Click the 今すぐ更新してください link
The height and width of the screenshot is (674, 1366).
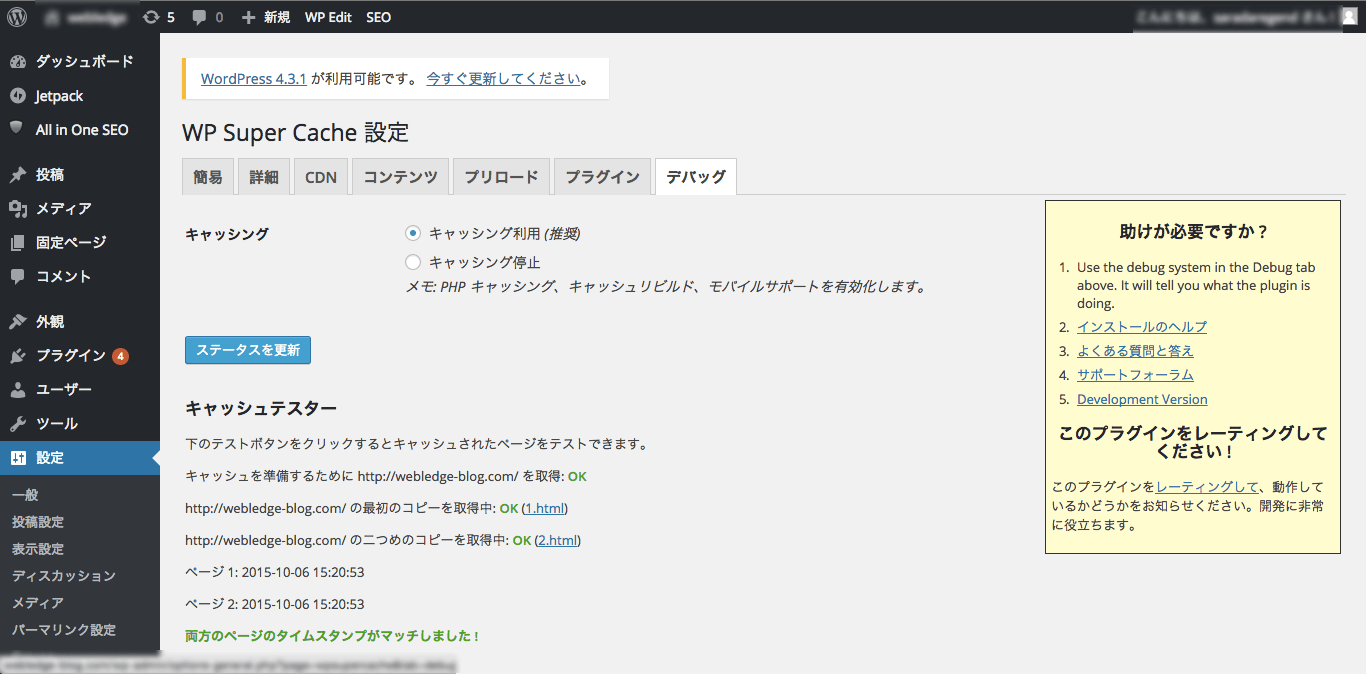pyautogui.click(x=503, y=78)
